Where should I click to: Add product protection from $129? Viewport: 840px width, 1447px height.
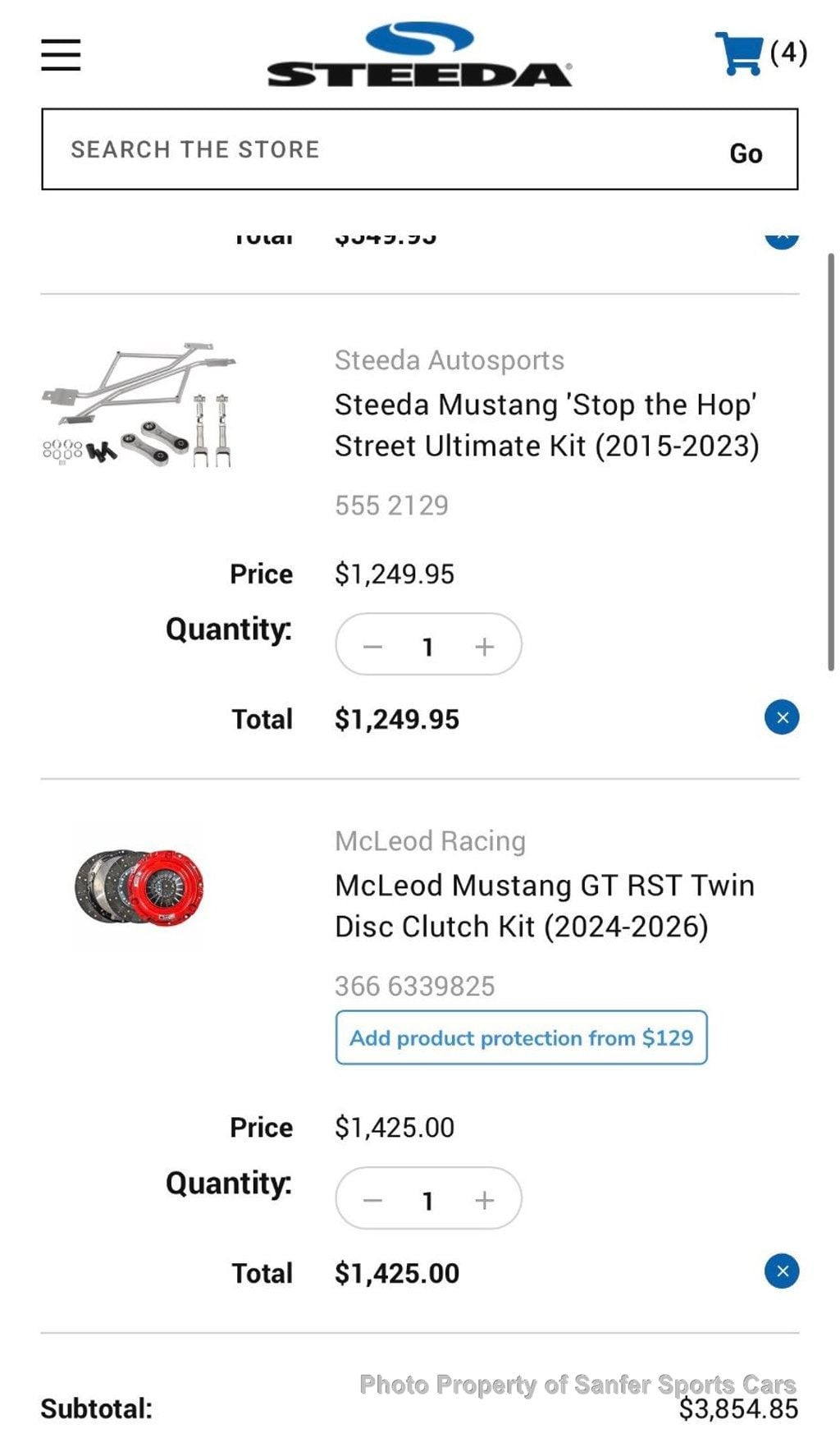[521, 1038]
